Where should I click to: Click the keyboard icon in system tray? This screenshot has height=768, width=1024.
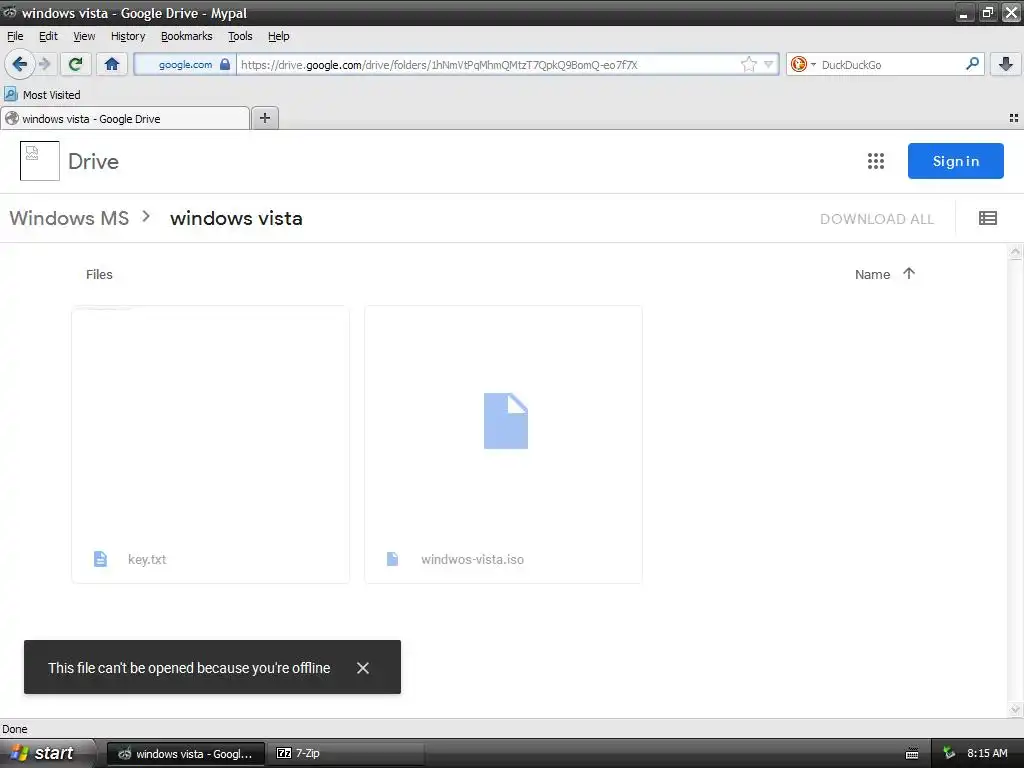tap(912, 754)
